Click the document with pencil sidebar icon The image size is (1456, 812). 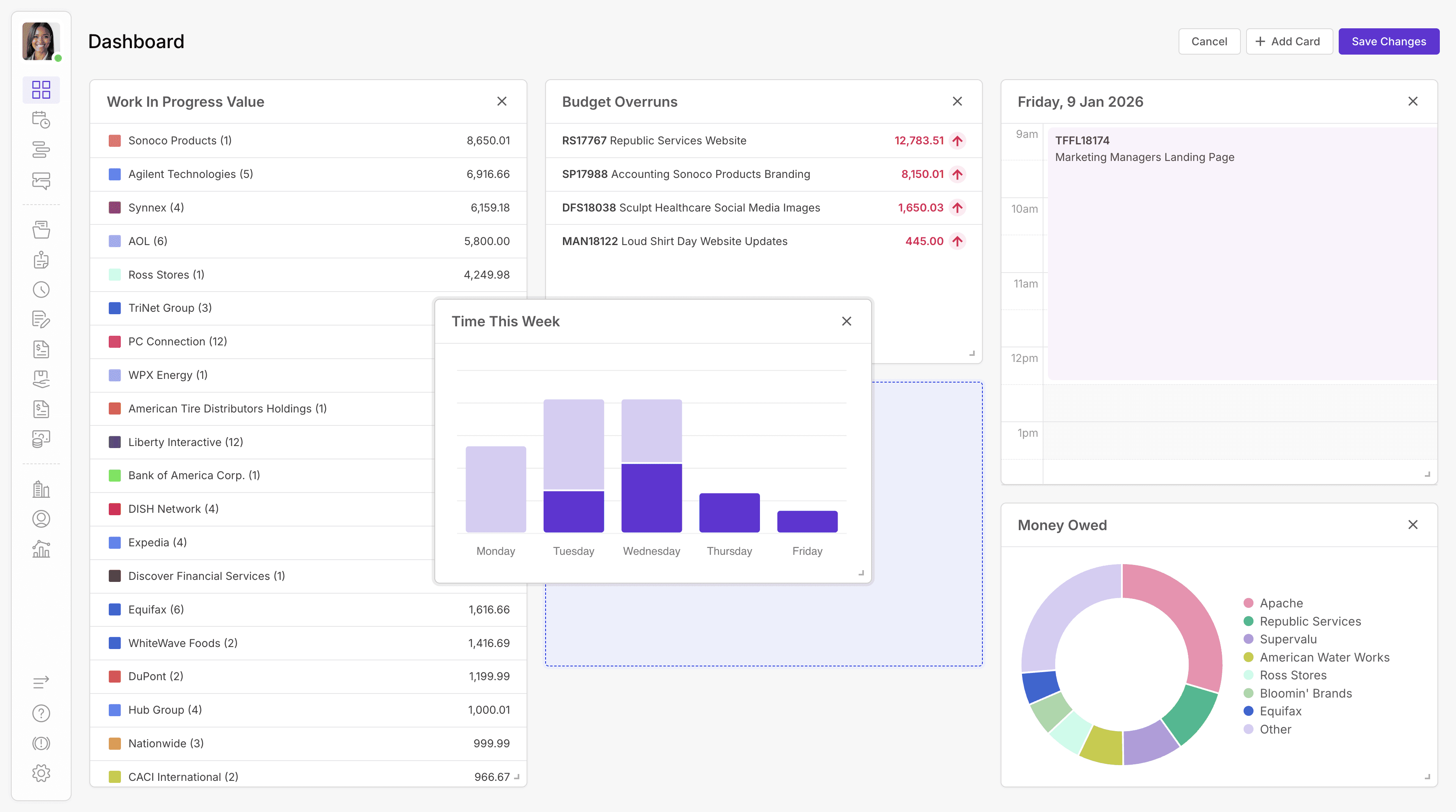41,319
